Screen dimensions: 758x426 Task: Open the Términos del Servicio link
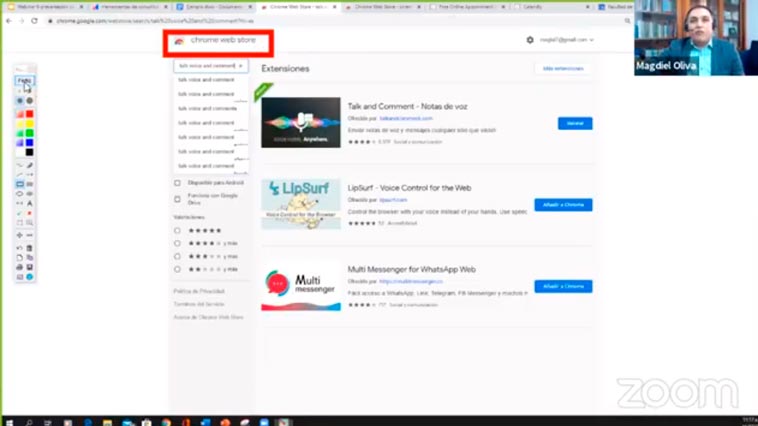199,304
